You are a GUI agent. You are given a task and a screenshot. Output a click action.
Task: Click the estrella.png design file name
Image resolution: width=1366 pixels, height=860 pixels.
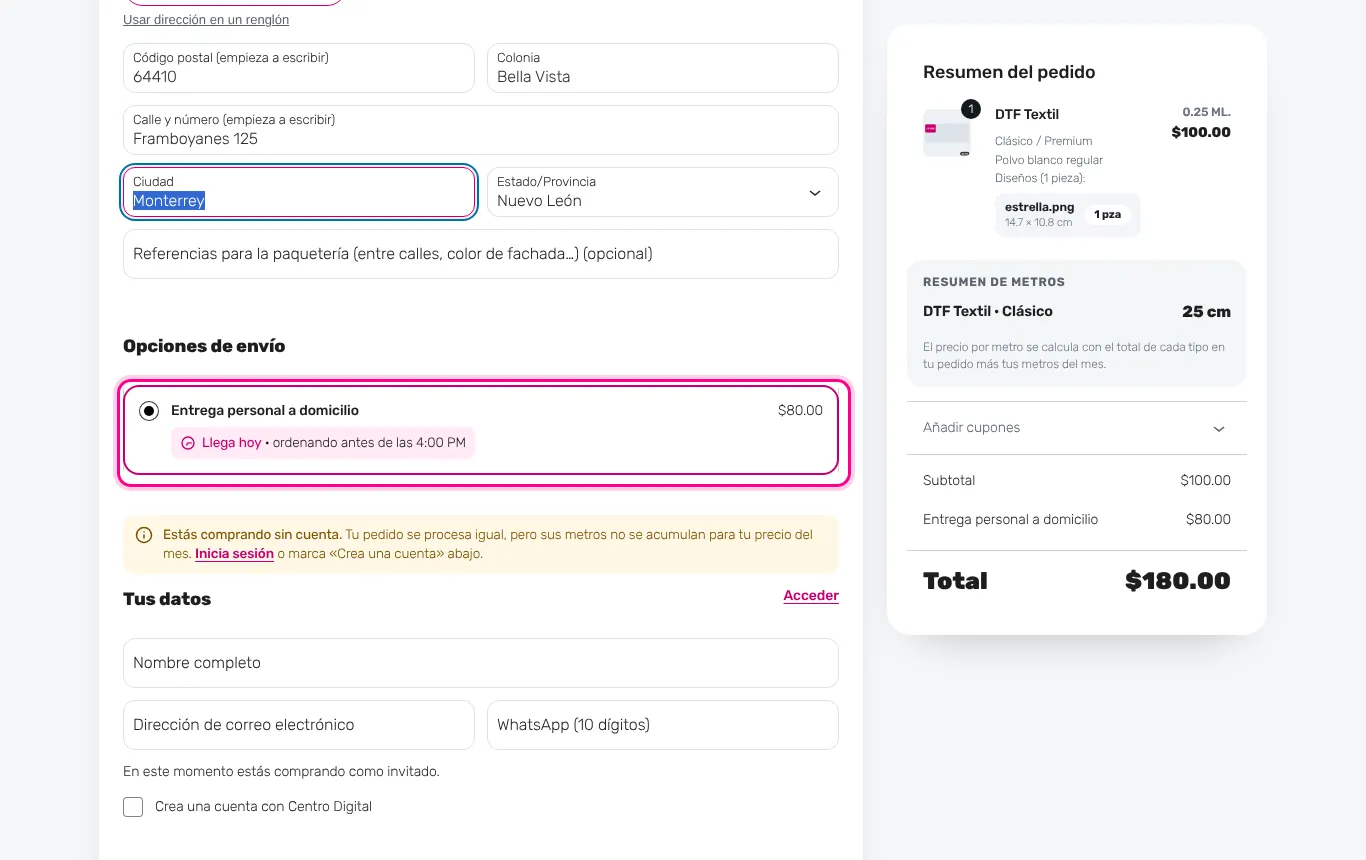(x=1039, y=207)
